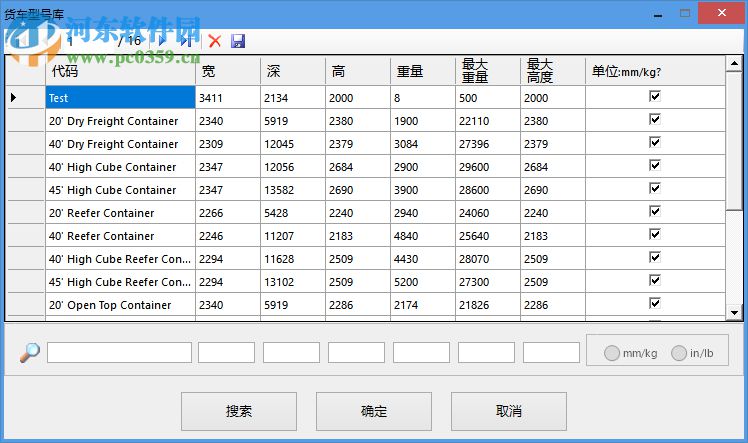
Task: Focus the code search input field
Action: pyautogui.click(x=119, y=352)
